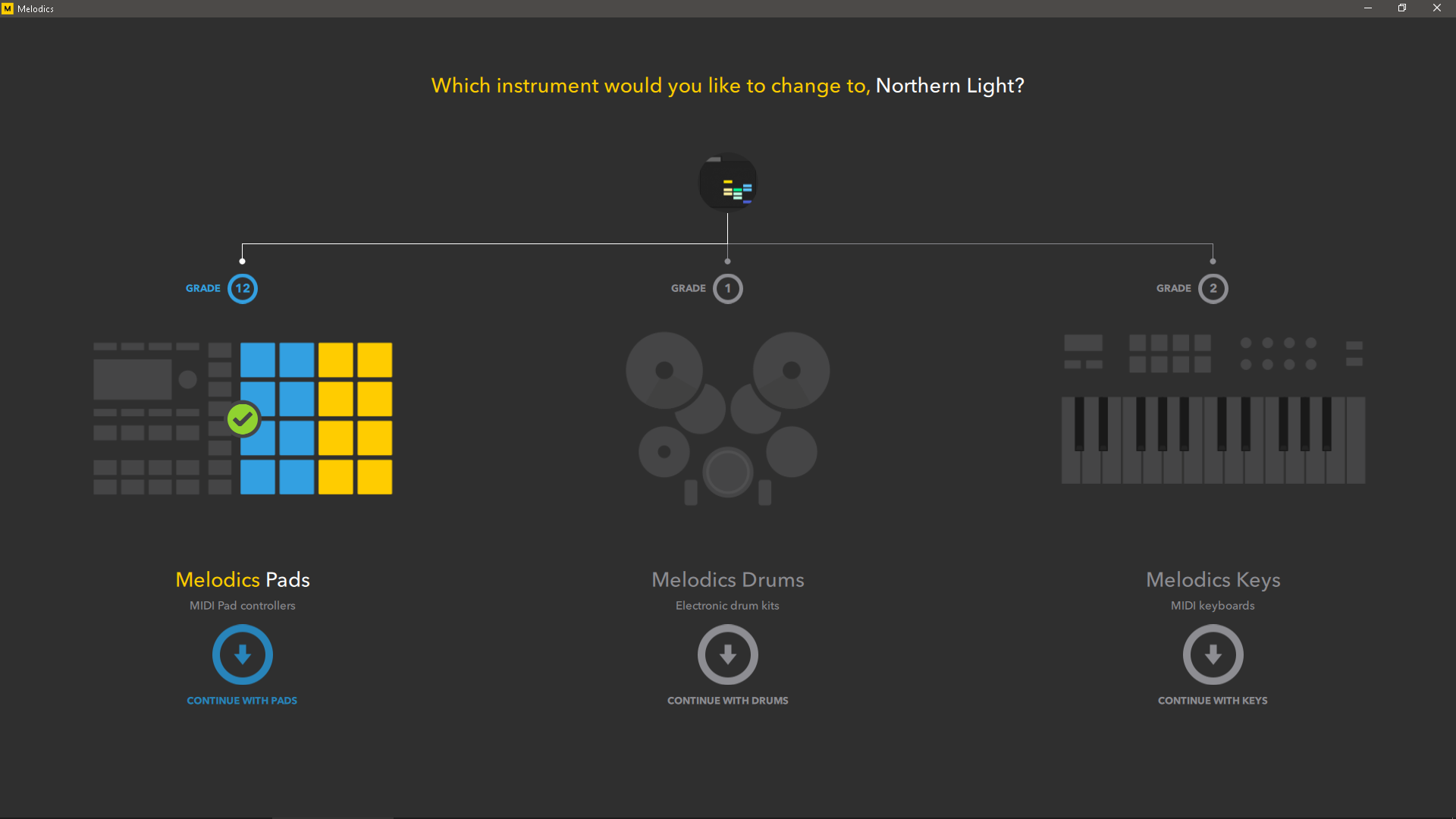Screen dimensions: 1456x819
Task: Choose the Melodics Drums title
Action: pyautogui.click(x=728, y=579)
